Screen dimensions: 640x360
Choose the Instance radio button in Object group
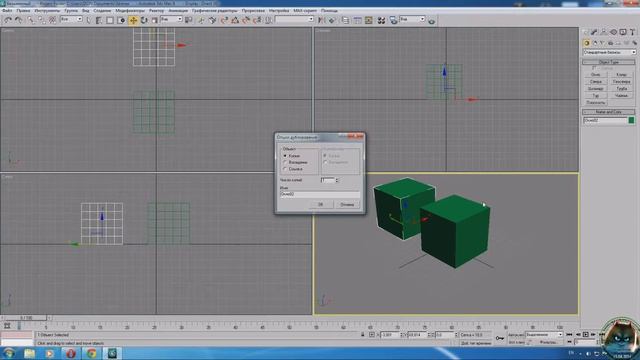click(285, 162)
